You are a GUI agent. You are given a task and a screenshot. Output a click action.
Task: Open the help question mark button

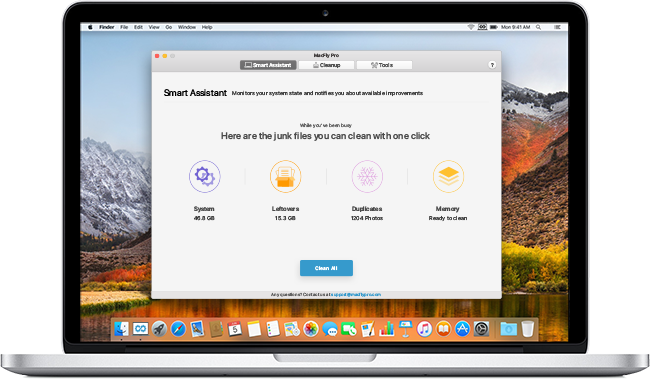click(x=492, y=65)
